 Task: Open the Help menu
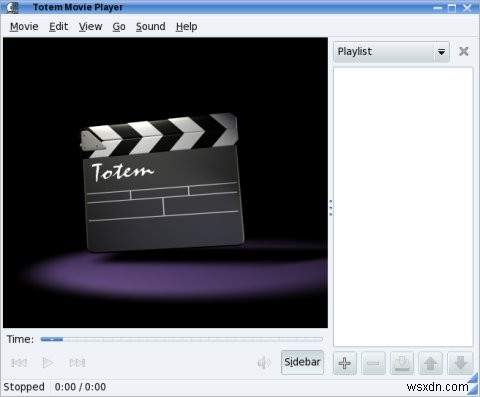coord(186,26)
